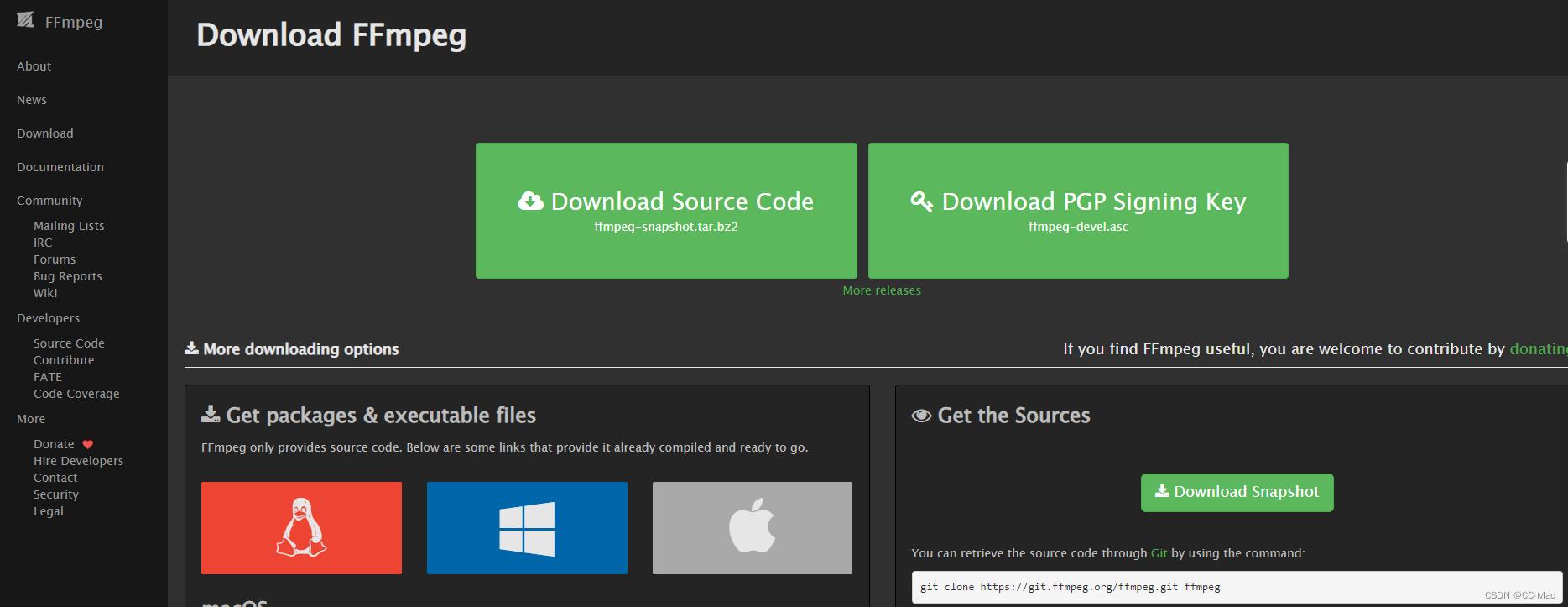This screenshot has height=607, width=1568.
Task: Visit the Forums link
Action: click(55, 259)
